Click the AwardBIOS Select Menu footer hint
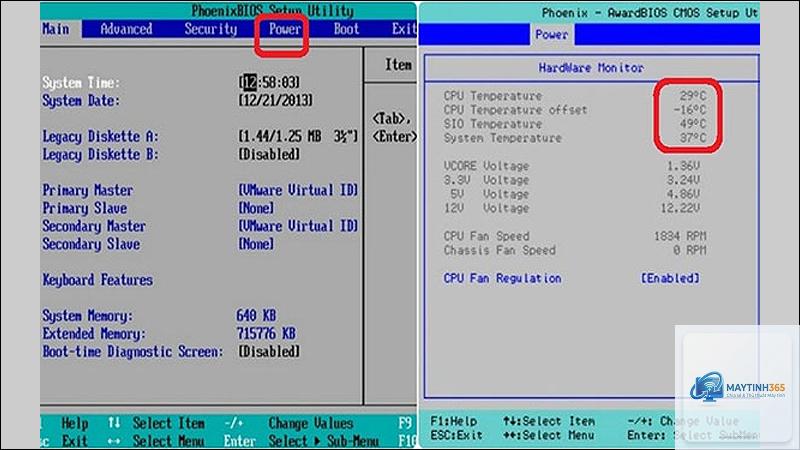Image resolution: width=800 pixels, height=450 pixels. click(549, 436)
